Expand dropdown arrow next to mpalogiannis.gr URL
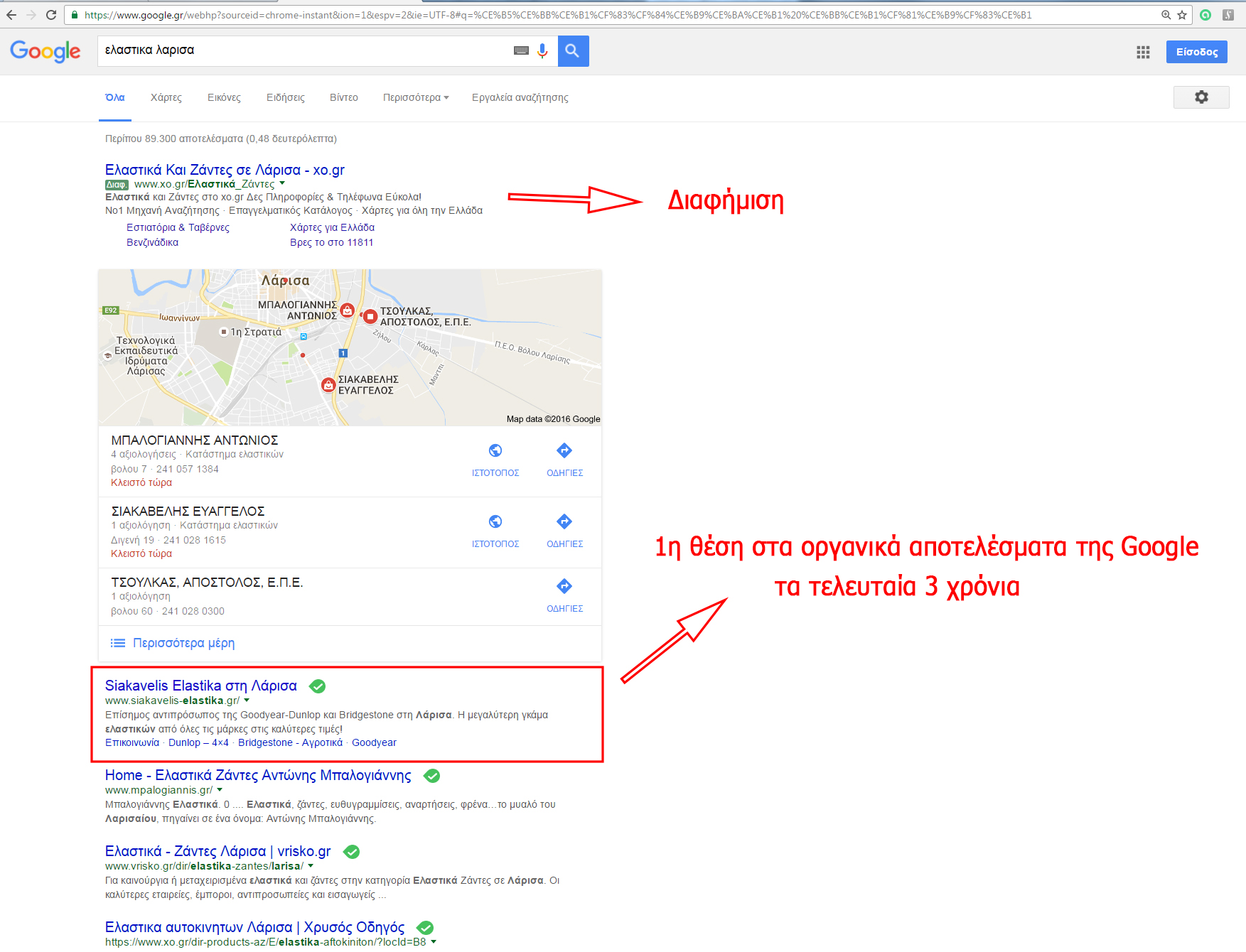Screen dimensions: 1246x952 220,790
